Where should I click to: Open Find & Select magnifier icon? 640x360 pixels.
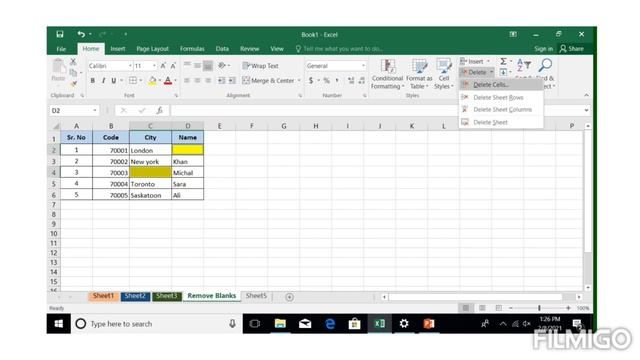coord(545,64)
